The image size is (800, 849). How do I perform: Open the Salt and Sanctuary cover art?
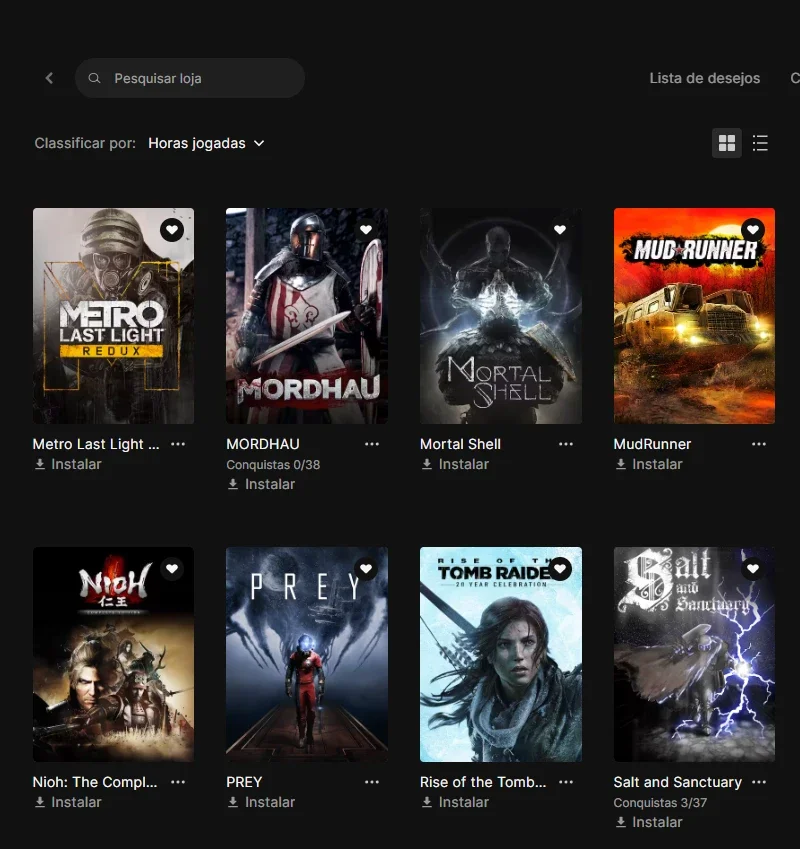pyautogui.click(x=694, y=654)
